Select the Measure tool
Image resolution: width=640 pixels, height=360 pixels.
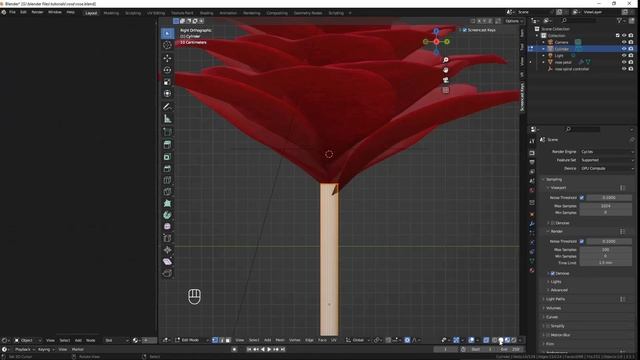click(x=167, y=119)
